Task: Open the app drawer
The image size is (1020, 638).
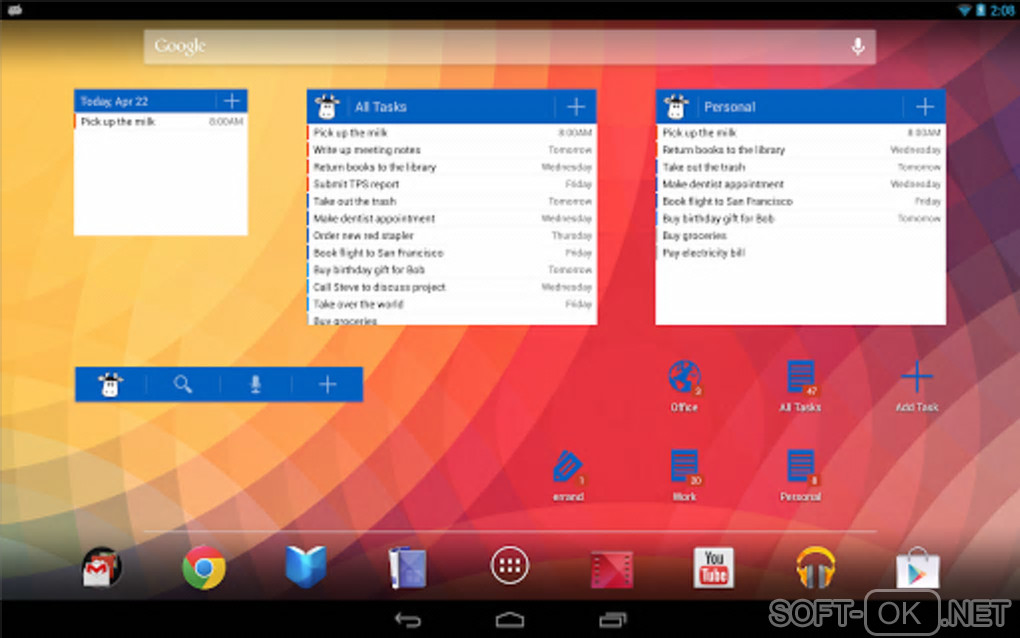Action: point(509,566)
